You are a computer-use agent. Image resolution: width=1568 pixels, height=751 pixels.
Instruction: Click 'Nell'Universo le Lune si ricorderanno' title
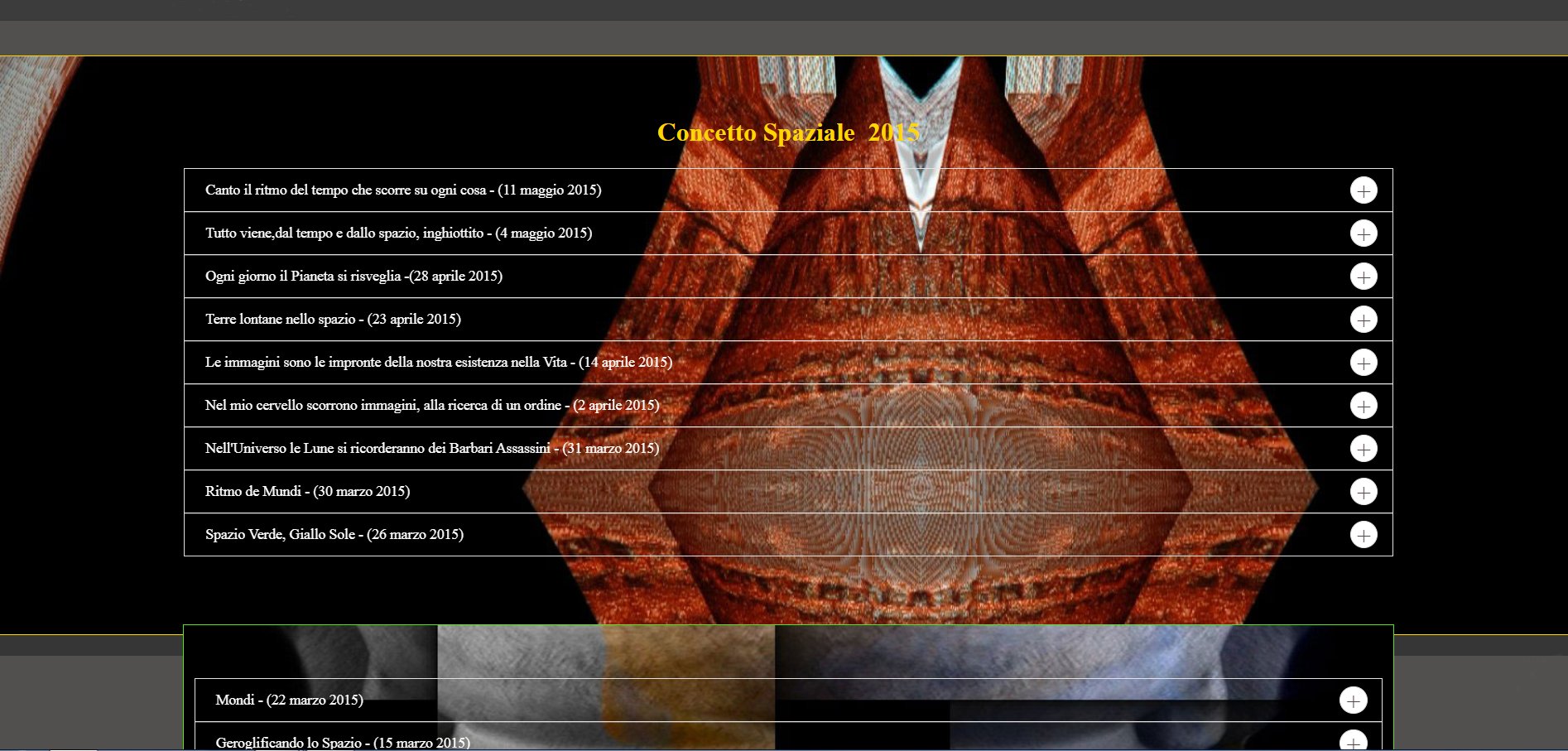pos(431,448)
